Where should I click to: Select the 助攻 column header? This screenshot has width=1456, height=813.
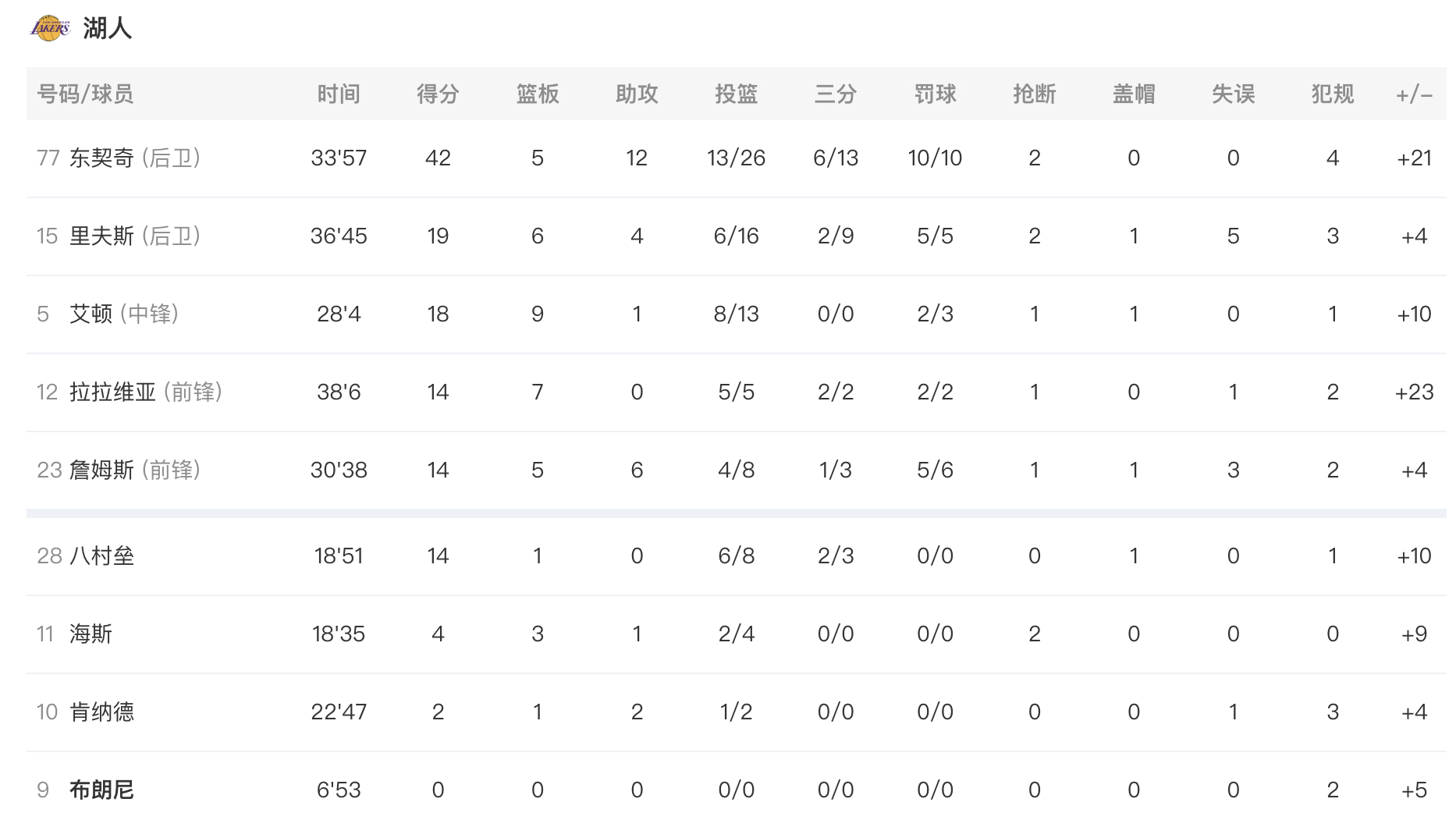[x=637, y=94]
